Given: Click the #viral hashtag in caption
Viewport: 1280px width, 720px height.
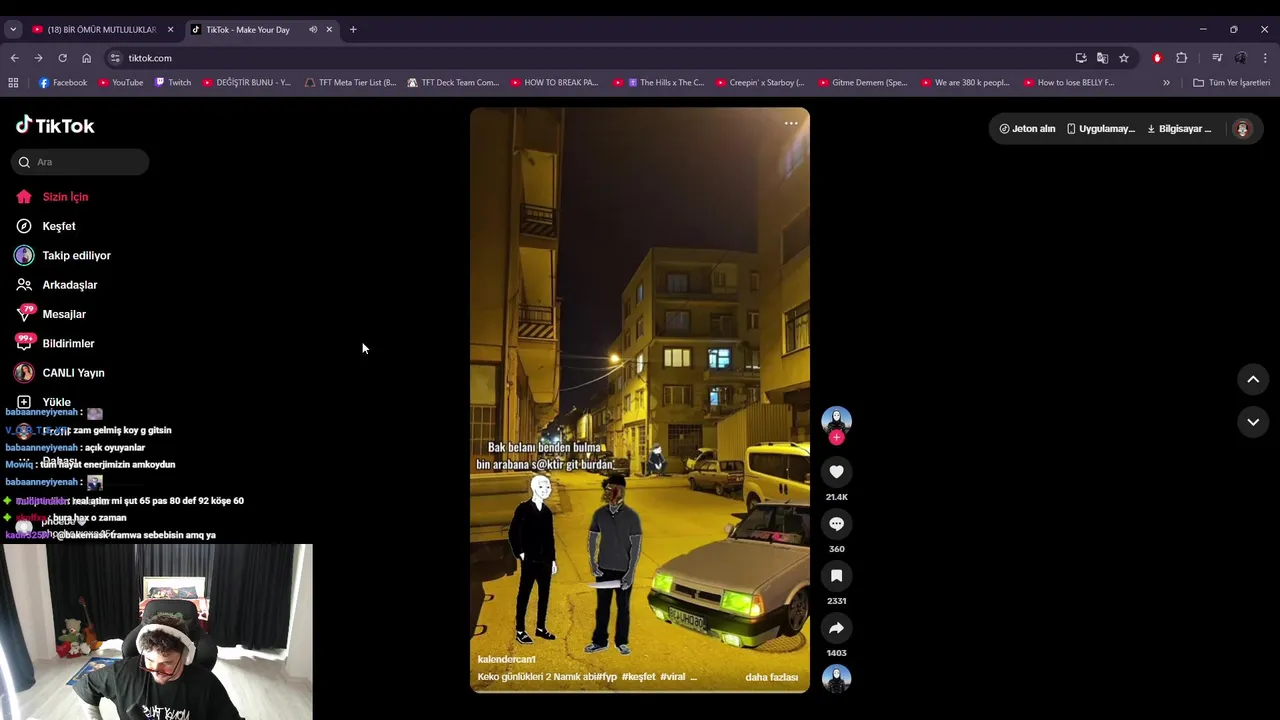Looking at the screenshot, I should 673,677.
